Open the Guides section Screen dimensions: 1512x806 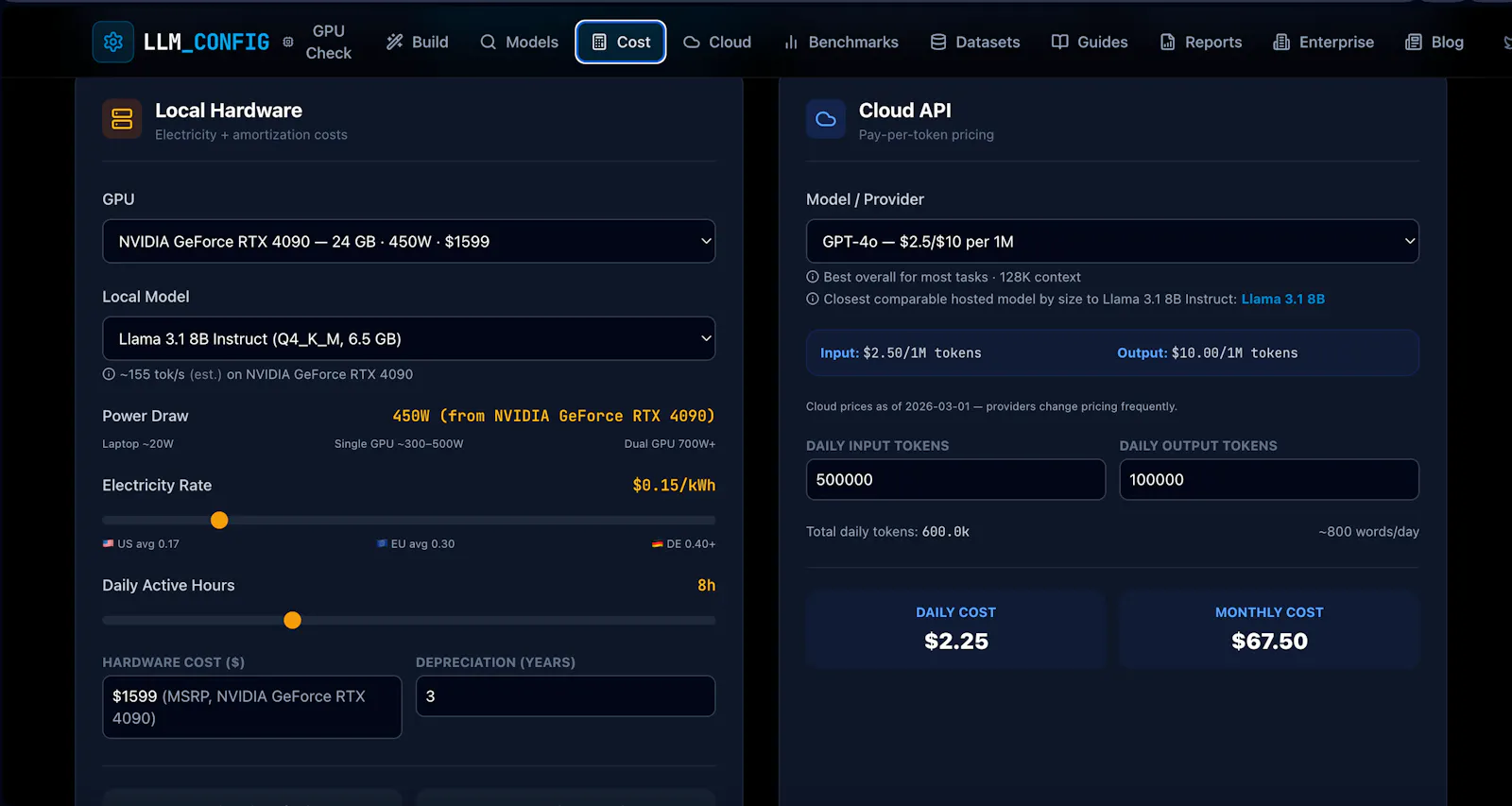click(x=1090, y=42)
